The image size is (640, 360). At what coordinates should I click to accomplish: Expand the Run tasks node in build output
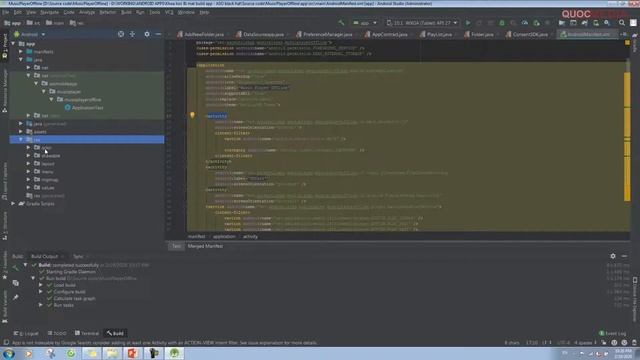pyautogui.click(x=41, y=305)
